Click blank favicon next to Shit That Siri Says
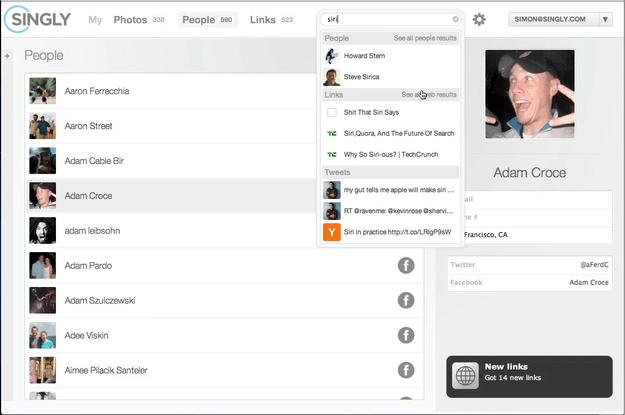625x415 pixels. click(332, 112)
